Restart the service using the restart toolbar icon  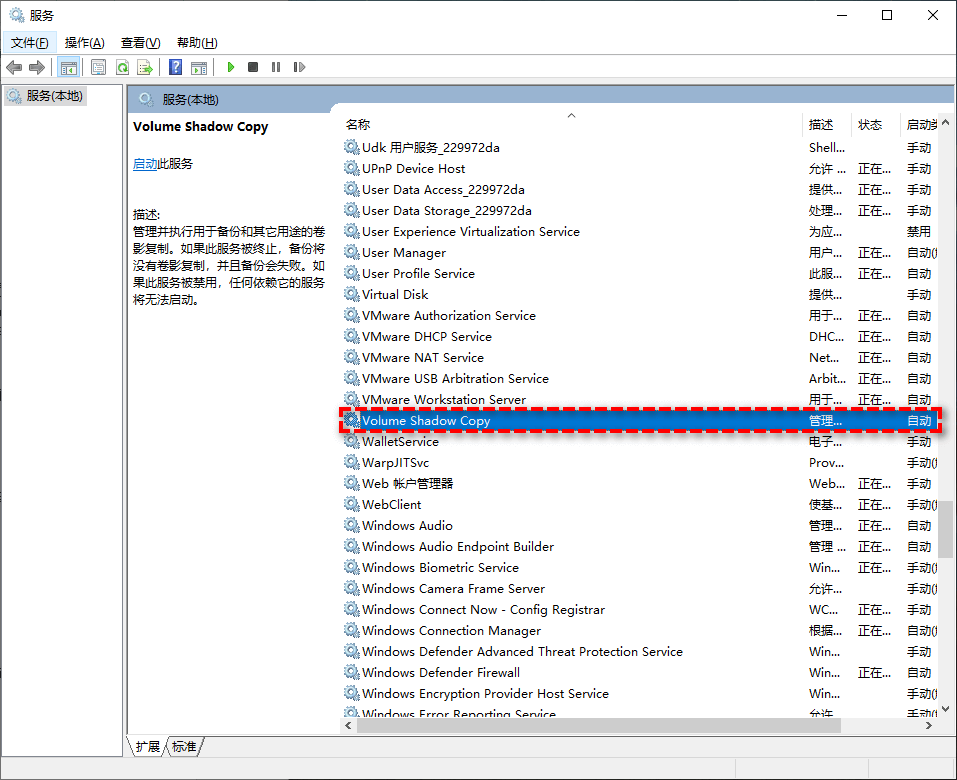click(299, 67)
